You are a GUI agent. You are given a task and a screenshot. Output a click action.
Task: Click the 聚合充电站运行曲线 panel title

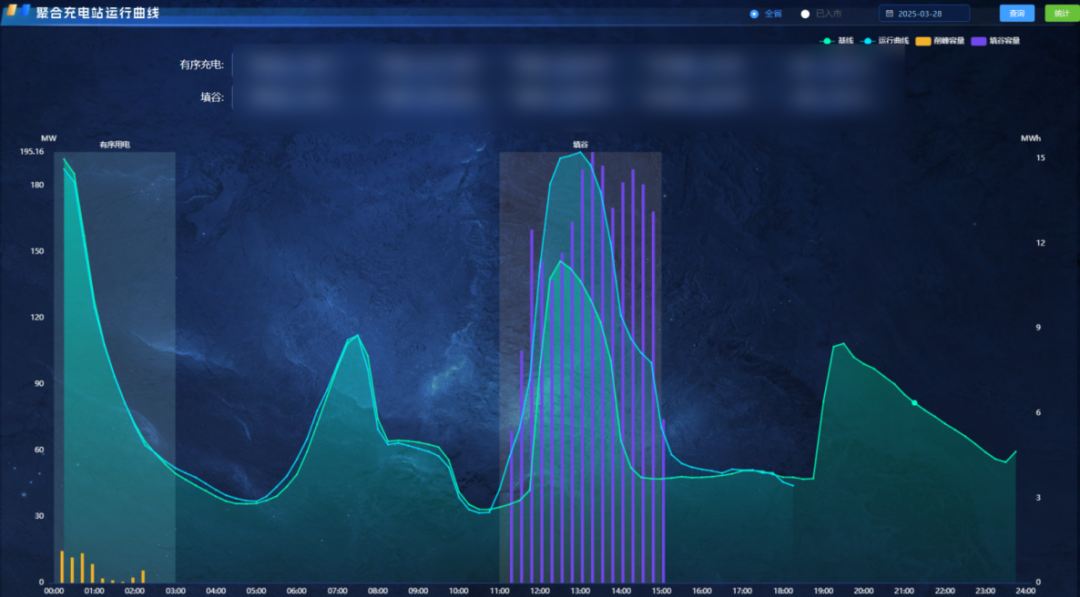pos(97,14)
